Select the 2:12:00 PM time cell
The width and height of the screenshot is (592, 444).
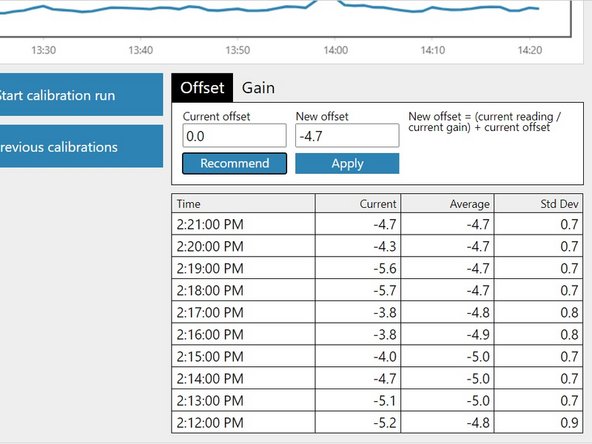click(x=243, y=422)
